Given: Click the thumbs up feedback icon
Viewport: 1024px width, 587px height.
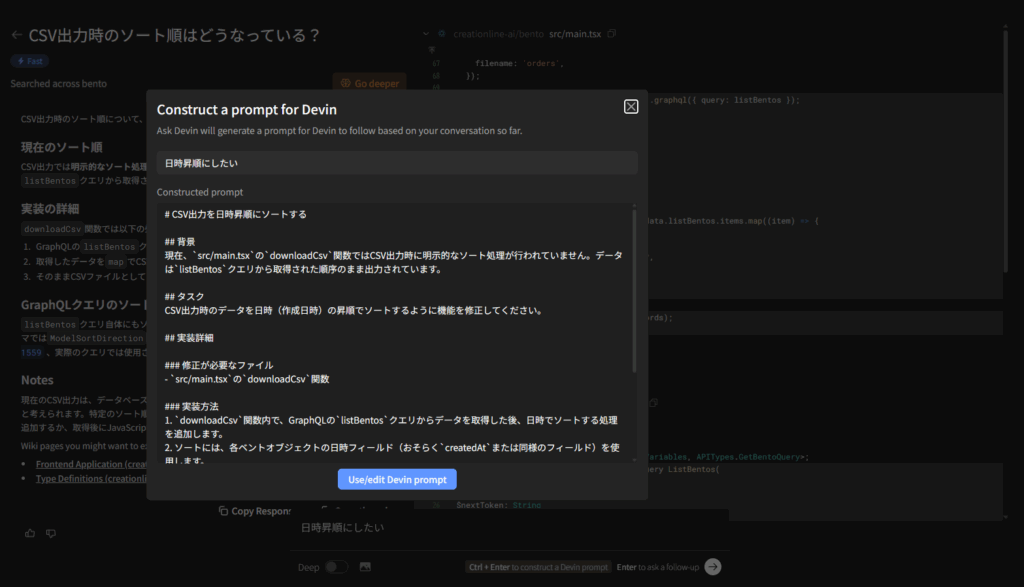Looking at the screenshot, I should click(x=30, y=534).
